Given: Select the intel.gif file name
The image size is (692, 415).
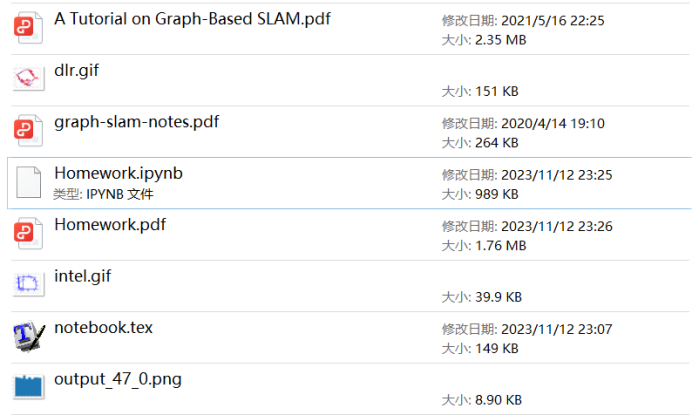Looking at the screenshot, I should (x=82, y=275).
